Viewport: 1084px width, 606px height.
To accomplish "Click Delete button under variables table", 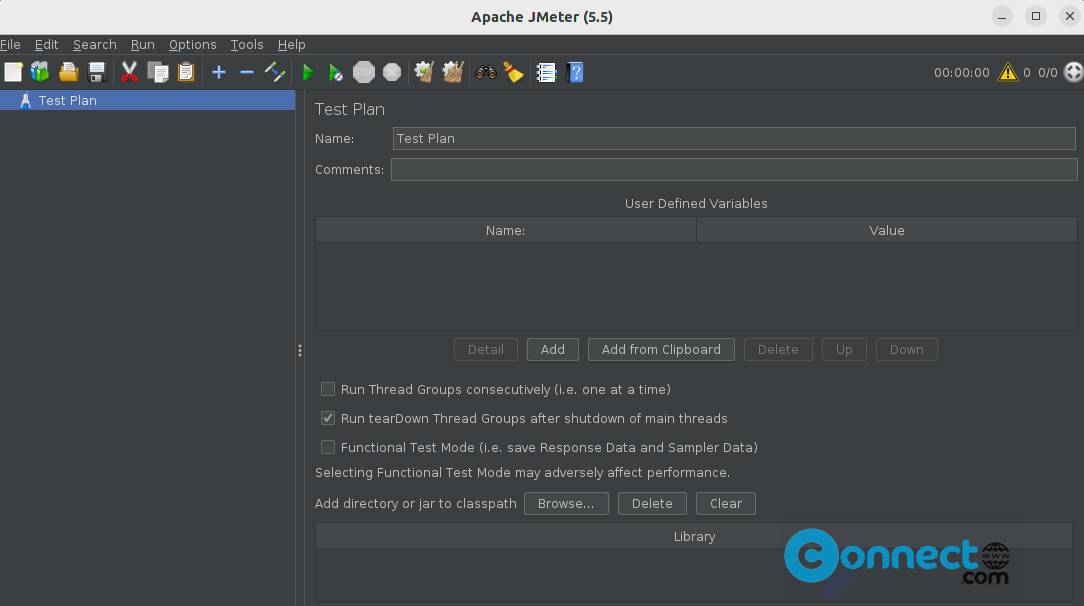I will (778, 350).
